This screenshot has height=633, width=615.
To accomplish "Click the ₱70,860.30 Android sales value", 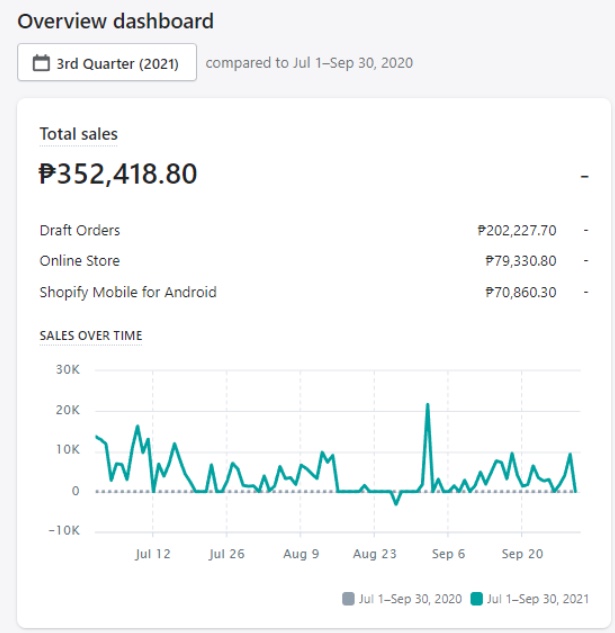I will click(x=521, y=292).
